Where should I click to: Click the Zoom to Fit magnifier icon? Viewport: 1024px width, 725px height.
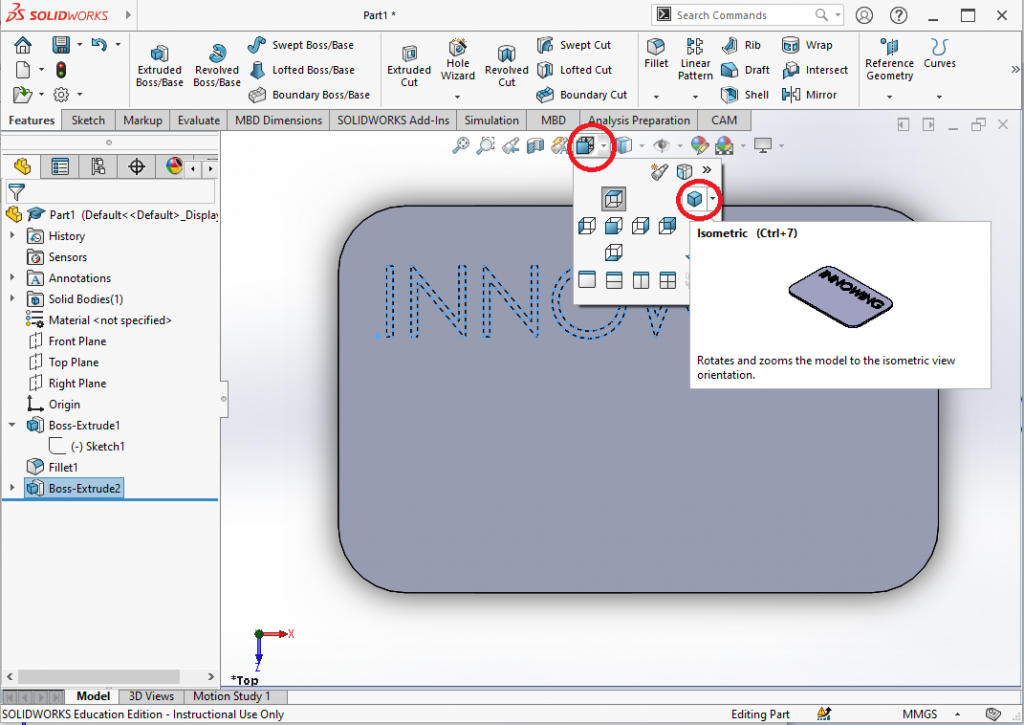click(461, 145)
